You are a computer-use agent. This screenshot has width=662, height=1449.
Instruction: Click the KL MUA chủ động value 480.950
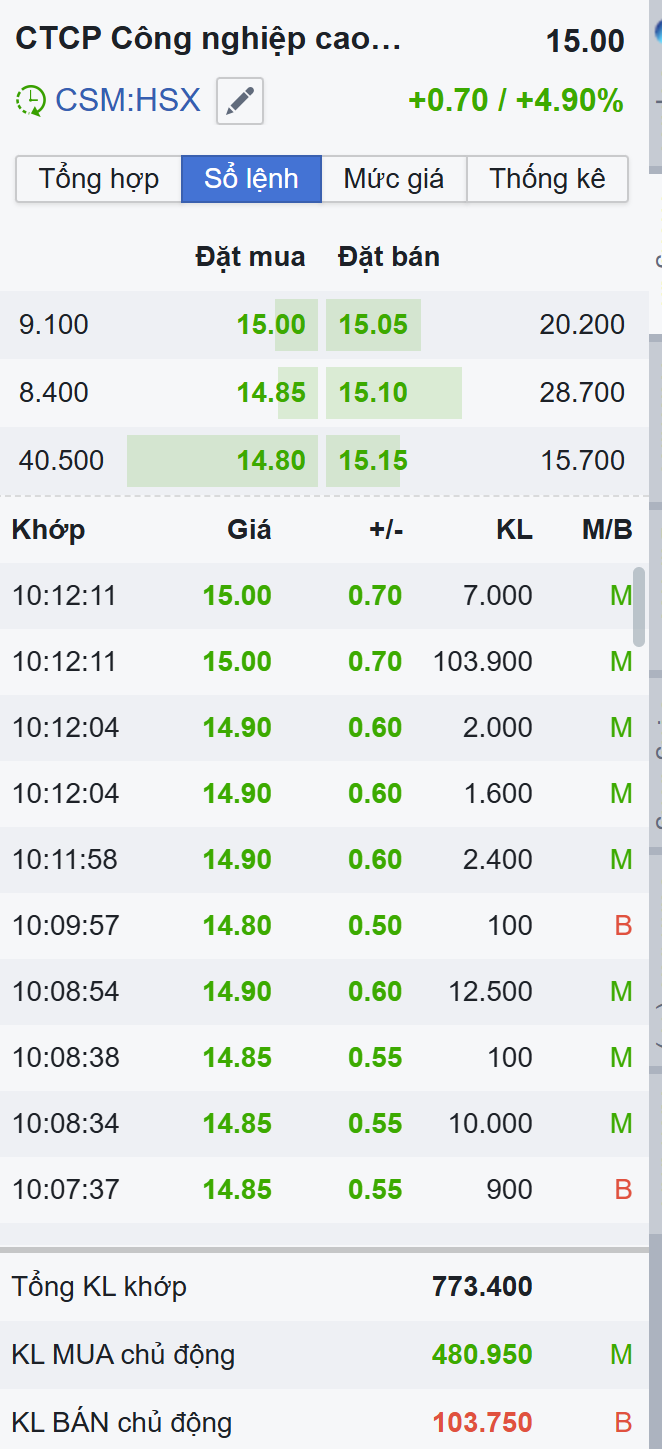click(482, 1355)
